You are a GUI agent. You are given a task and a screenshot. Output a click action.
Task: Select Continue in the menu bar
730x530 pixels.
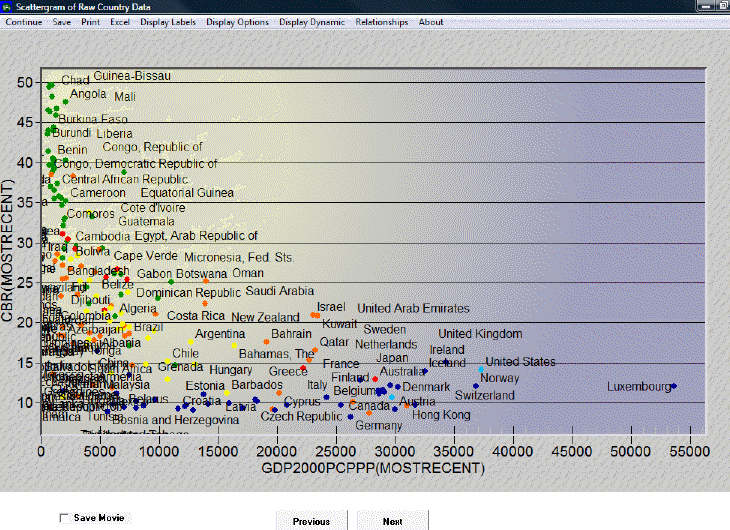(x=24, y=22)
